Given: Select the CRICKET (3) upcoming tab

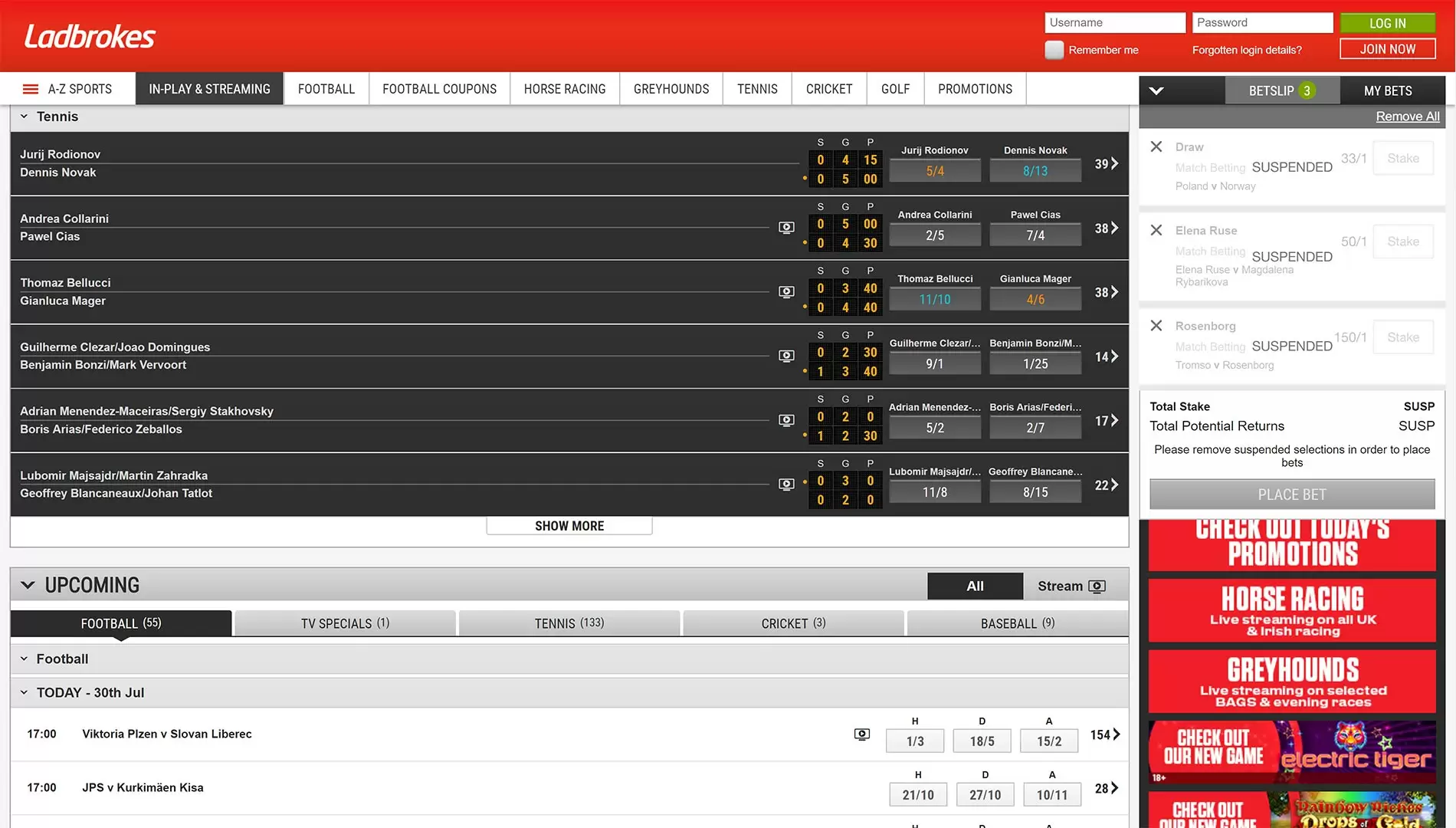Looking at the screenshot, I should (x=793, y=623).
